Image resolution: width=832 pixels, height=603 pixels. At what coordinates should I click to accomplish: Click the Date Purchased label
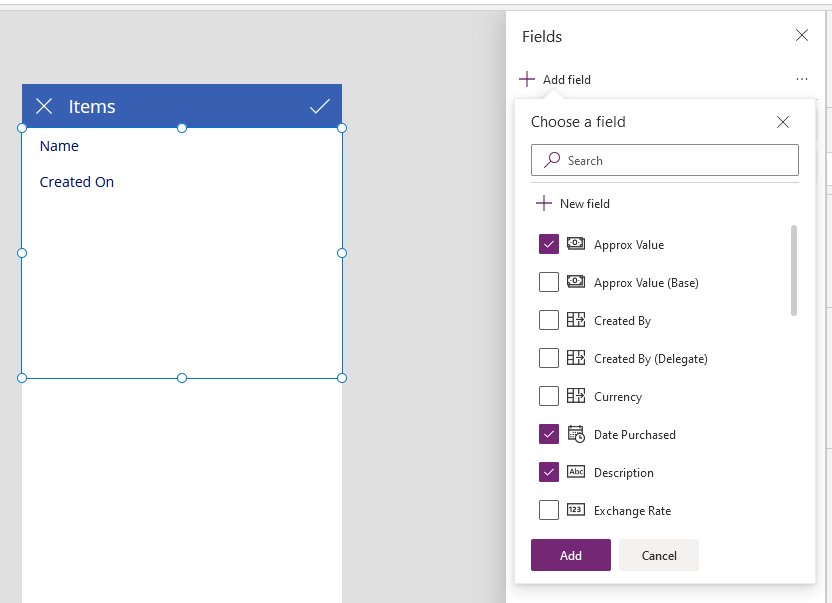(635, 435)
